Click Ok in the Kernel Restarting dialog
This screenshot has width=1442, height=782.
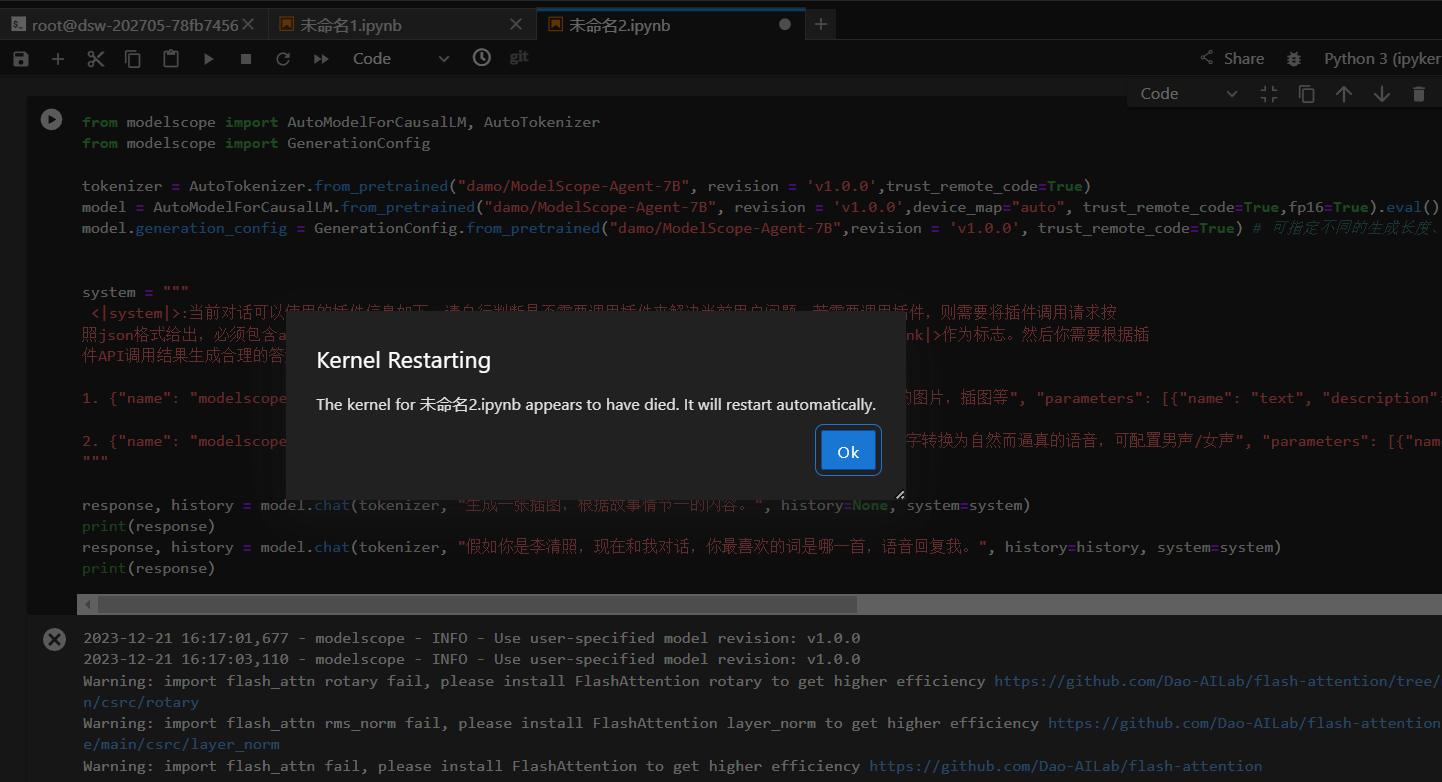pyautogui.click(x=848, y=451)
